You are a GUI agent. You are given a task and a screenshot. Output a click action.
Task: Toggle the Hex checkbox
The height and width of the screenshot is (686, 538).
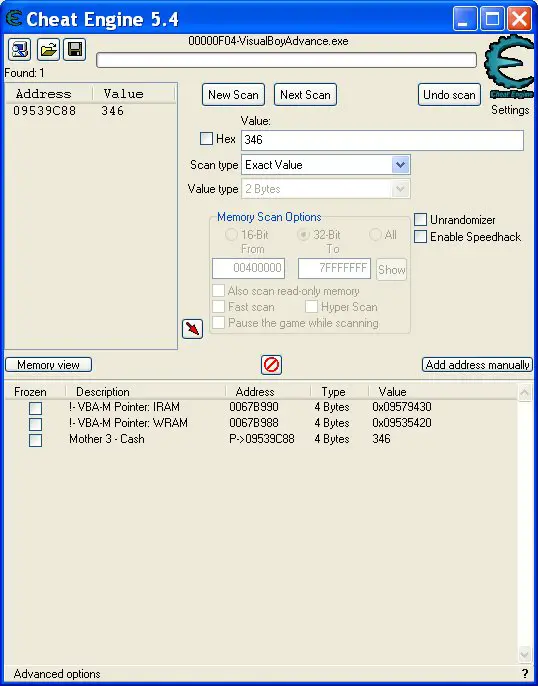(206, 139)
